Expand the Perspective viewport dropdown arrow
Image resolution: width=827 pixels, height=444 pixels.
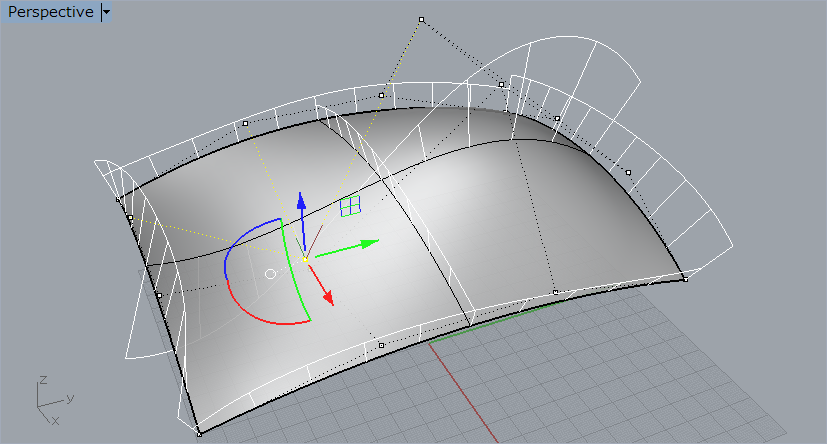click(x=107, y=12)
